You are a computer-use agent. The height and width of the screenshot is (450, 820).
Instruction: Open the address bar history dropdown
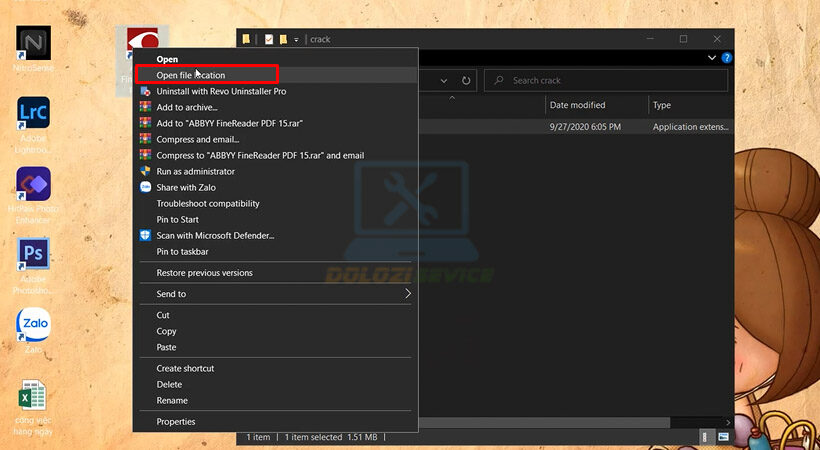[443, 80]
